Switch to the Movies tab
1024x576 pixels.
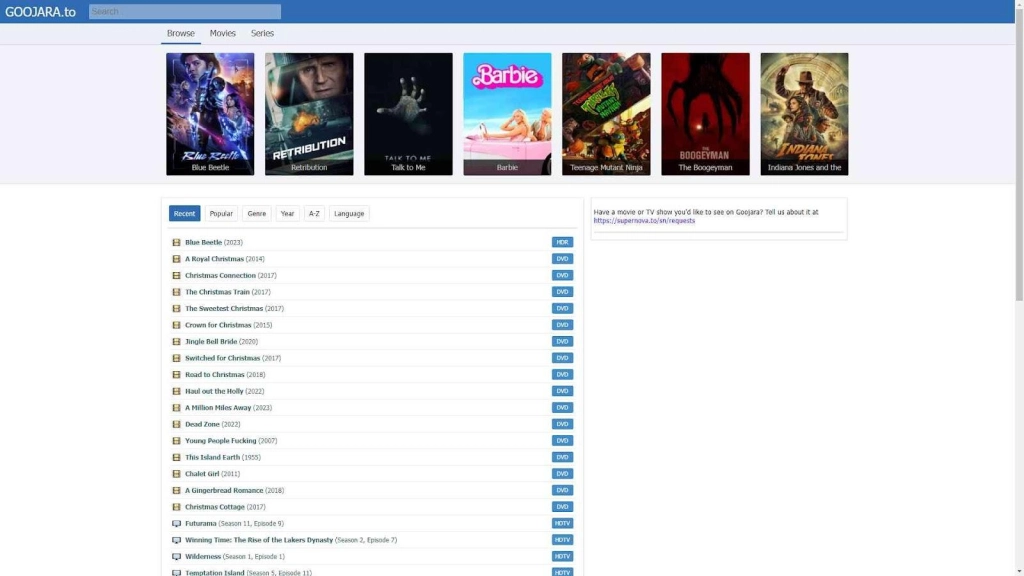click(x=223, y=32)
